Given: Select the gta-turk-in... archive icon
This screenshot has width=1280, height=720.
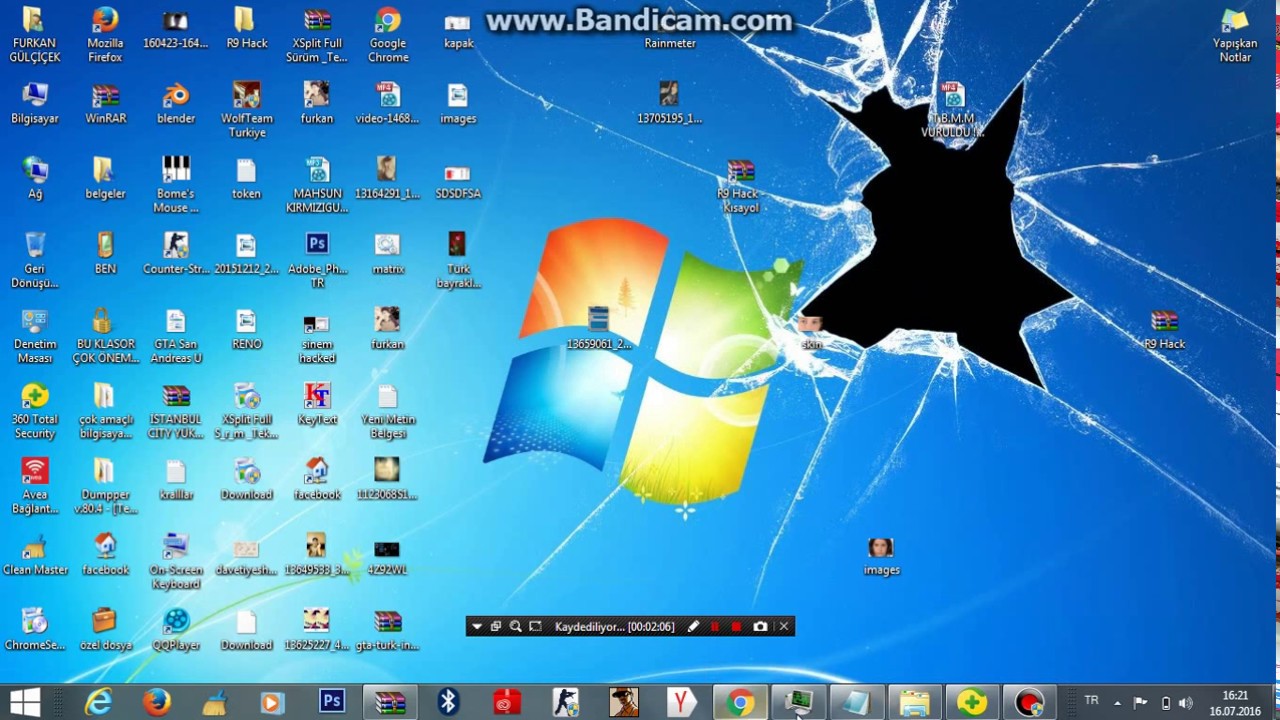Looking at the screenshot, I should pos(388,630).
